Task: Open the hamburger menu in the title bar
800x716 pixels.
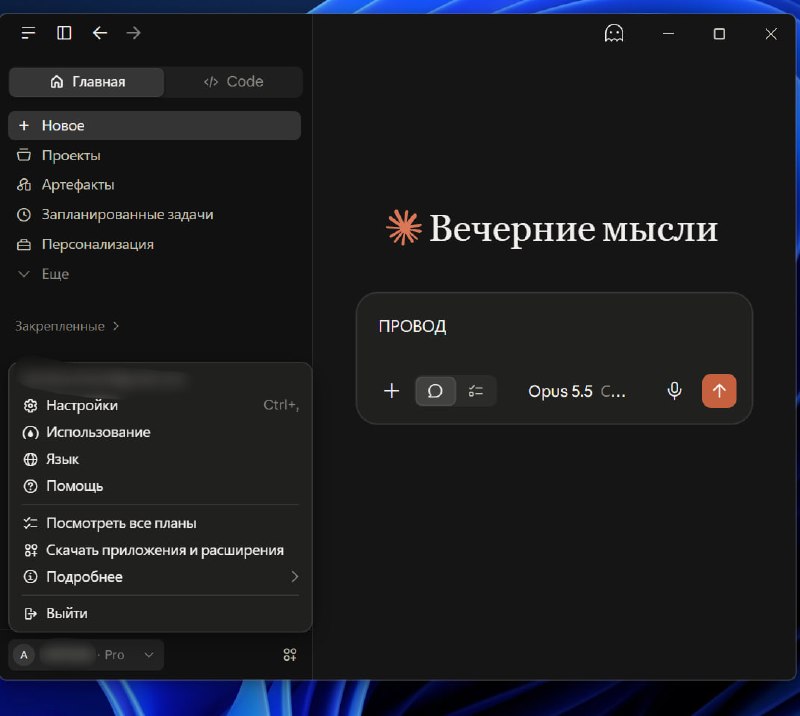Action: 29,33
